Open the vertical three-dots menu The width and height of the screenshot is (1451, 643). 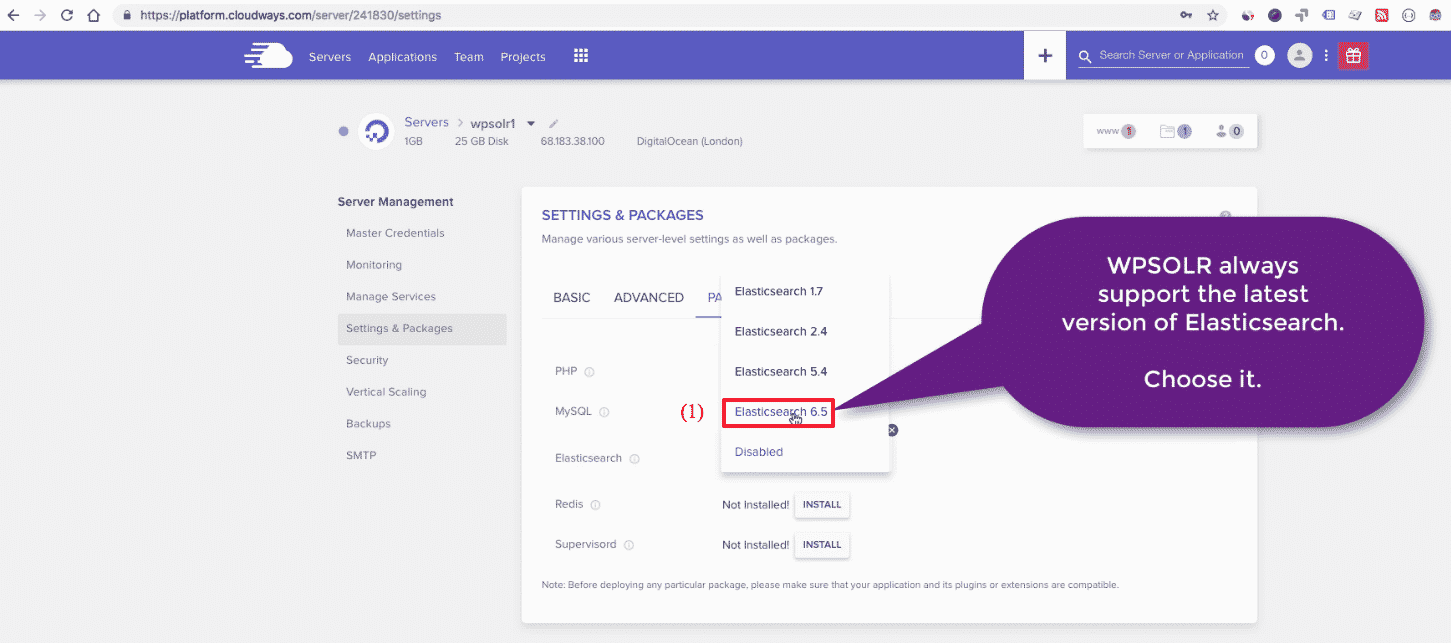tap(1326, 56)
